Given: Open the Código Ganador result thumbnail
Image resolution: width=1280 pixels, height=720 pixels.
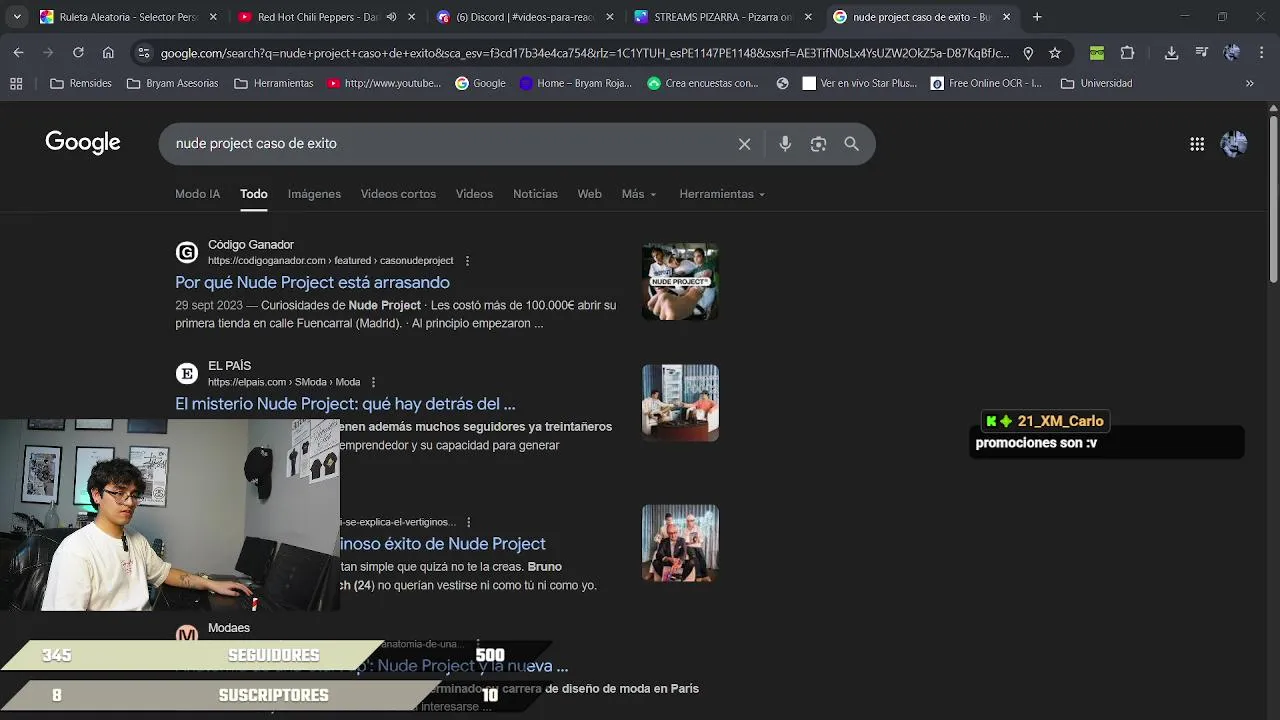Looking at the screenshot, I should (680, 282).
